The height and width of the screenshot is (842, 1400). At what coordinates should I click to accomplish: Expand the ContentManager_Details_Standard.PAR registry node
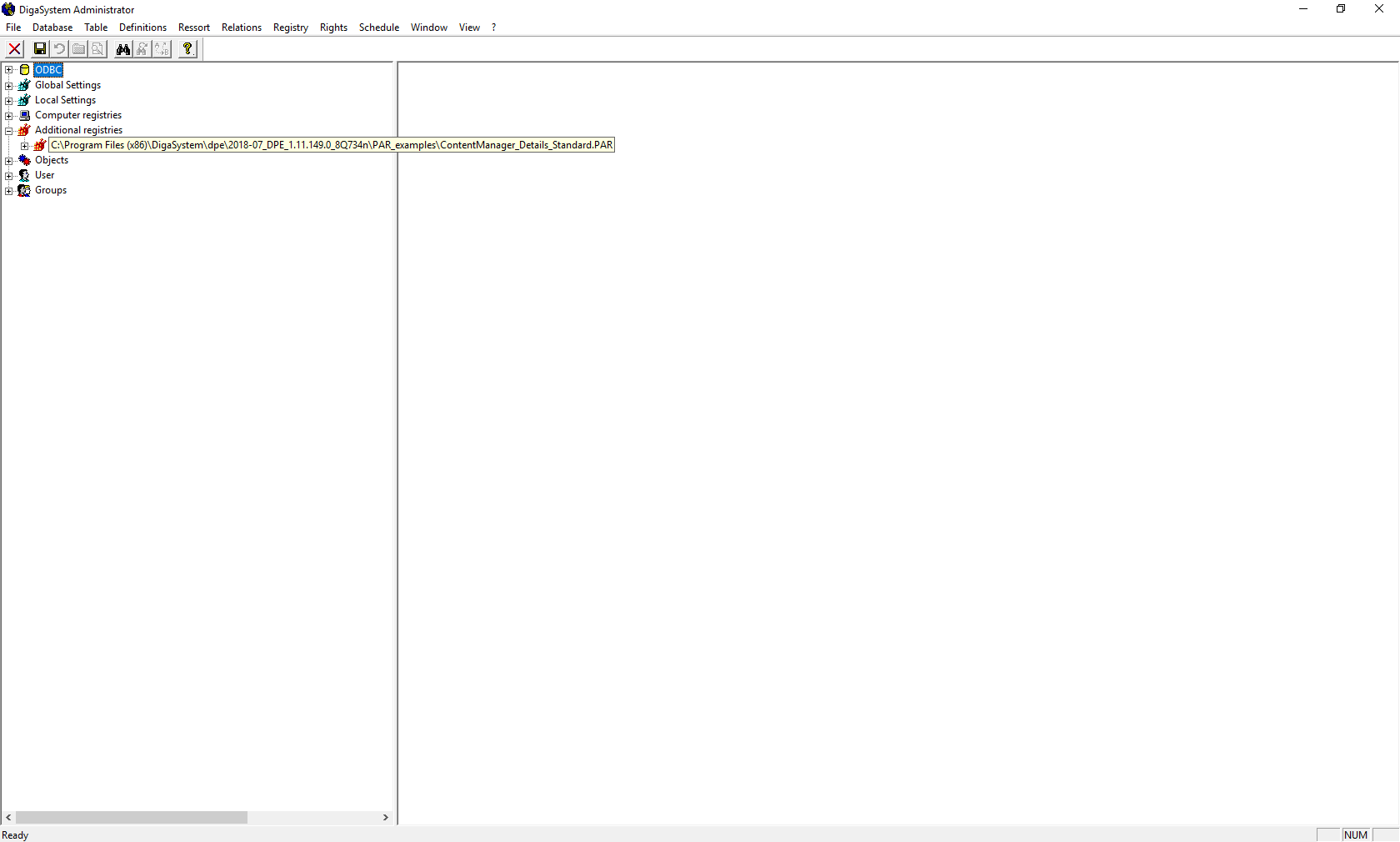click(x=24, y=146)
